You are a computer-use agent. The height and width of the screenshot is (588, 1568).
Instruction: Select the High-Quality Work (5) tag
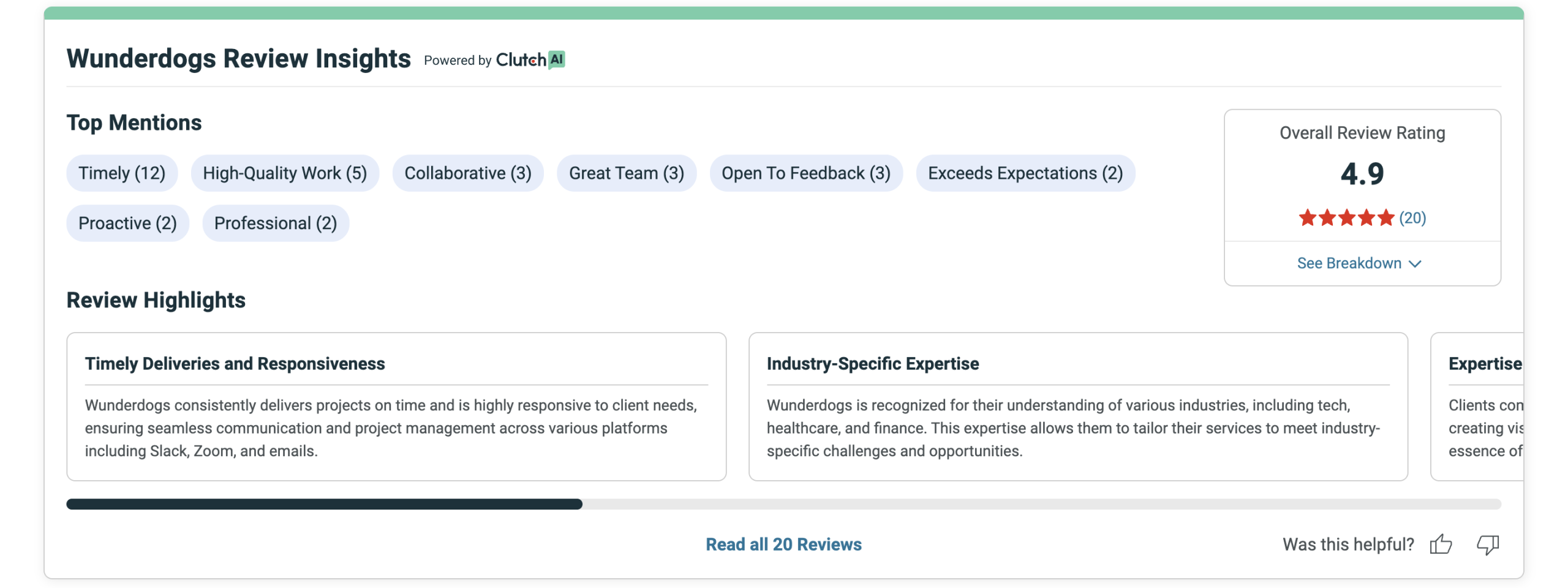(x=285, y=173)
